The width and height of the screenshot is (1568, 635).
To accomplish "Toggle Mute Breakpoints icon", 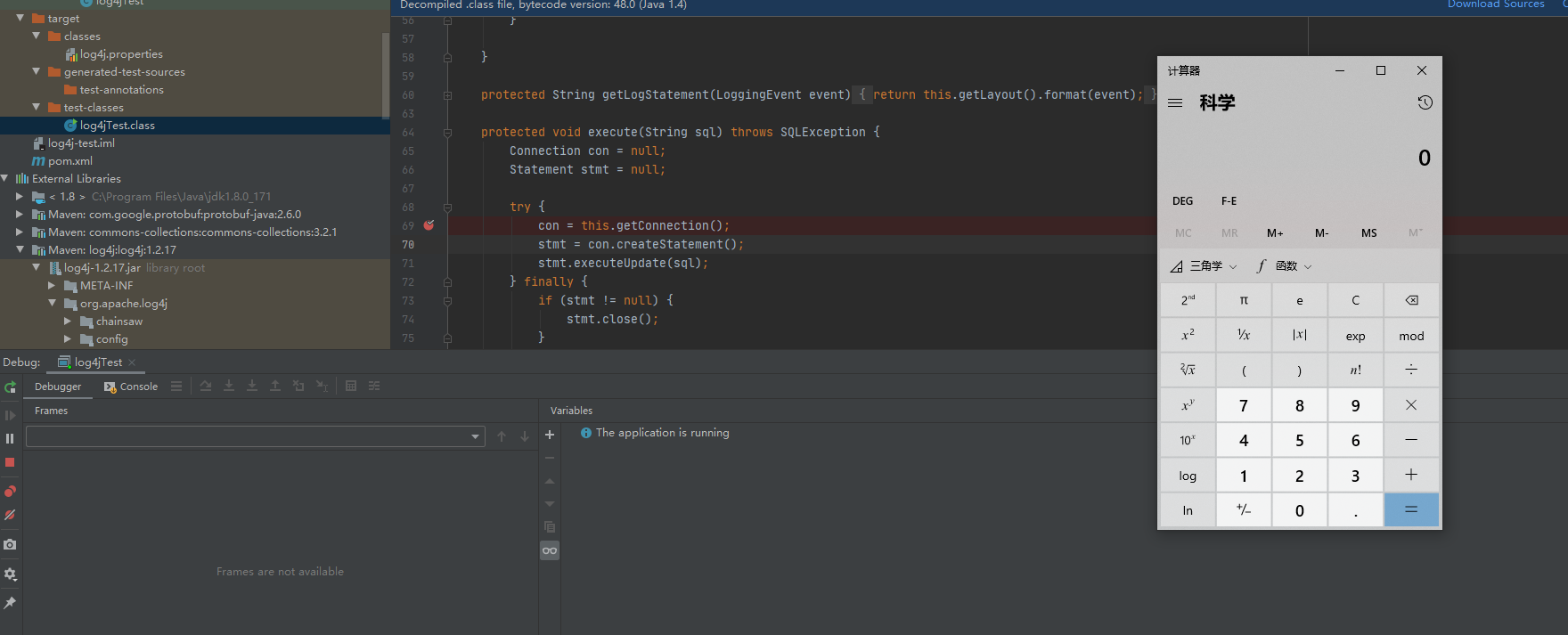I will click(x=10, y=515).
